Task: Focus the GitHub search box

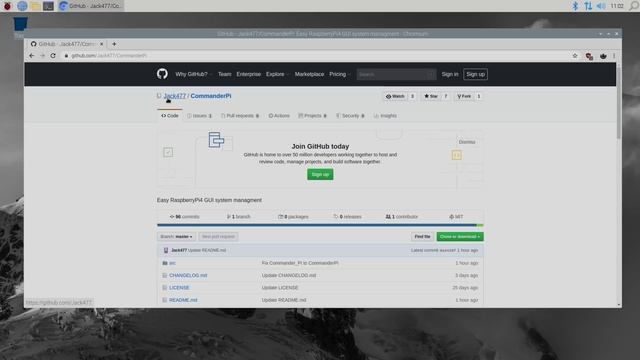Action: coord(396,74)
